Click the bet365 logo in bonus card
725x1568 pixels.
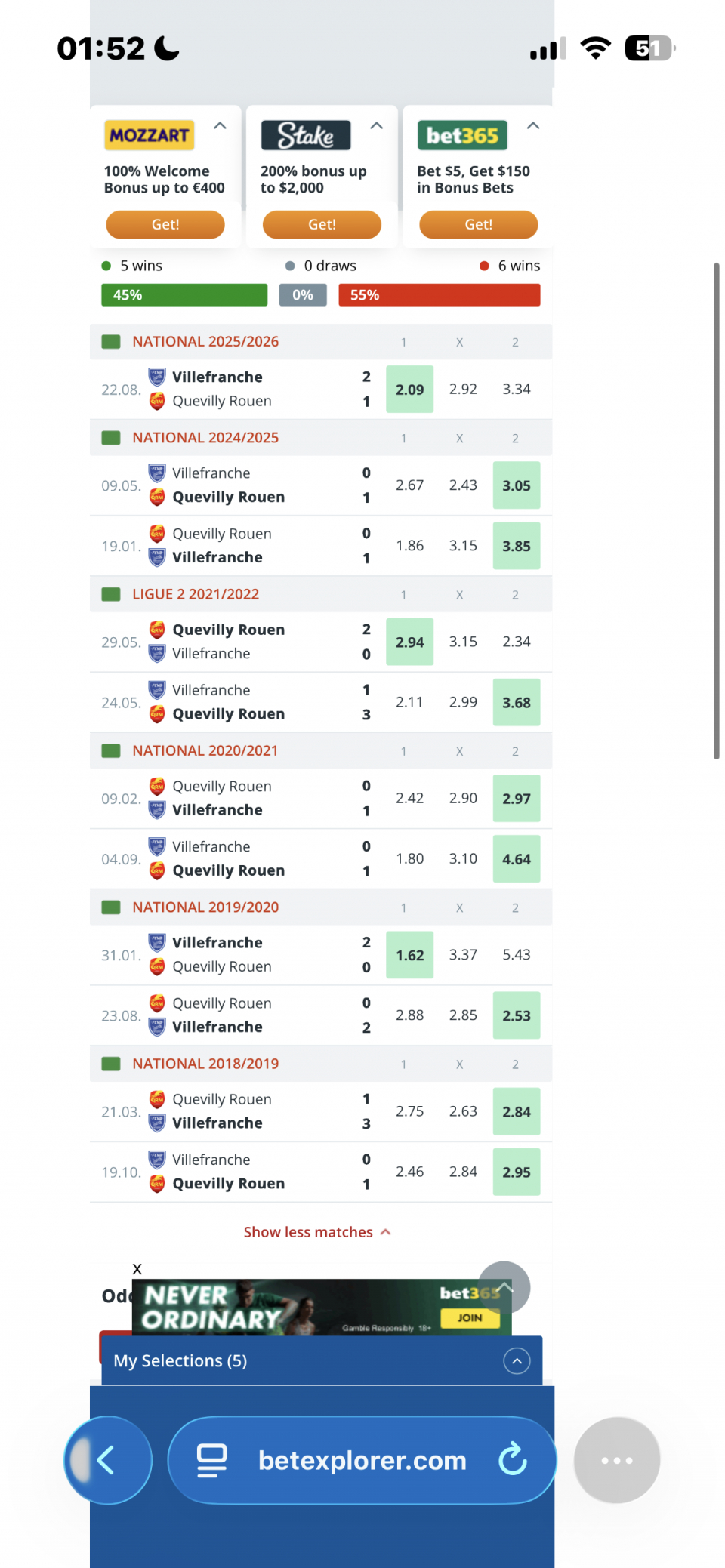tap(462, 135)
